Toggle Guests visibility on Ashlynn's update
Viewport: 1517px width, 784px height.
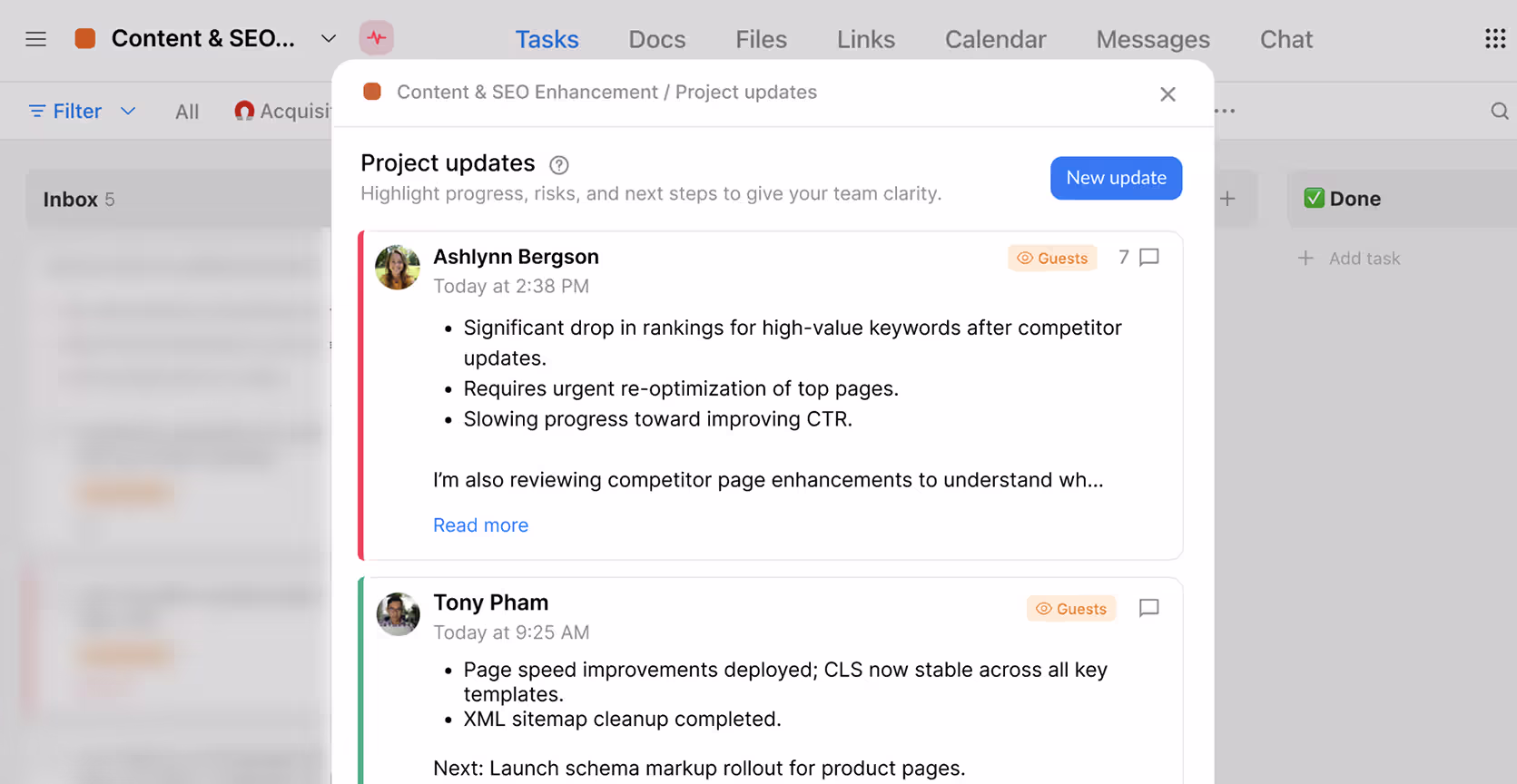pos(1052,259)
